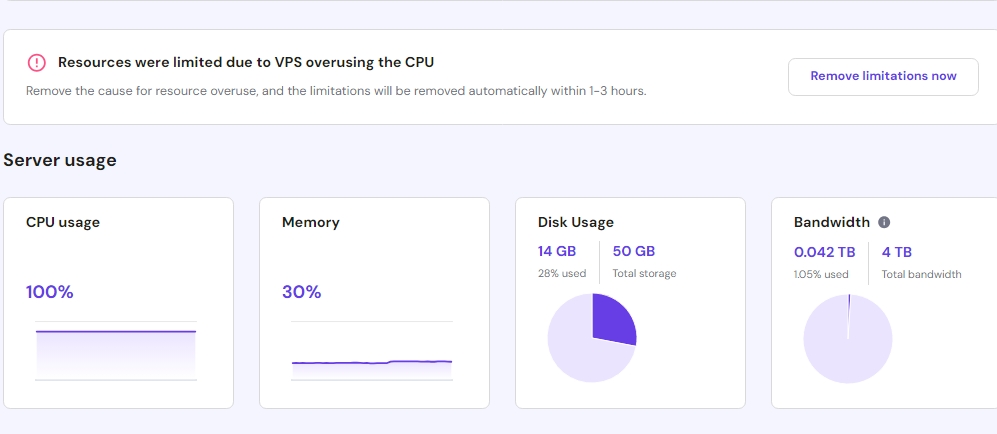Click the 30% memory value
The image size is (997, 434).
point(302,292)
